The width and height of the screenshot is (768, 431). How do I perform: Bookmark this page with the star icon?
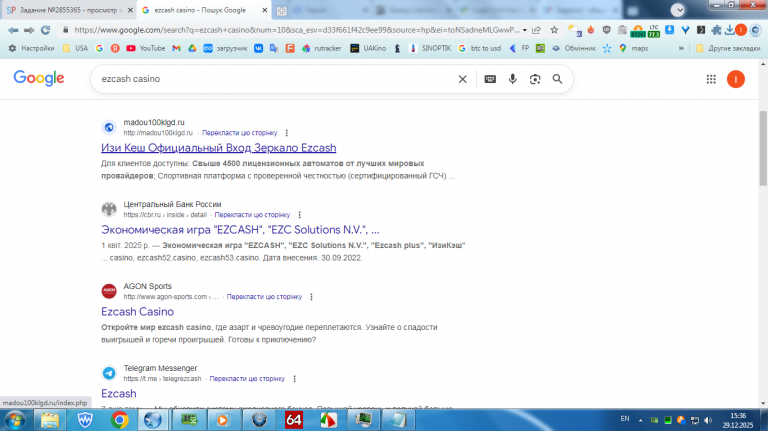[554, 30]
